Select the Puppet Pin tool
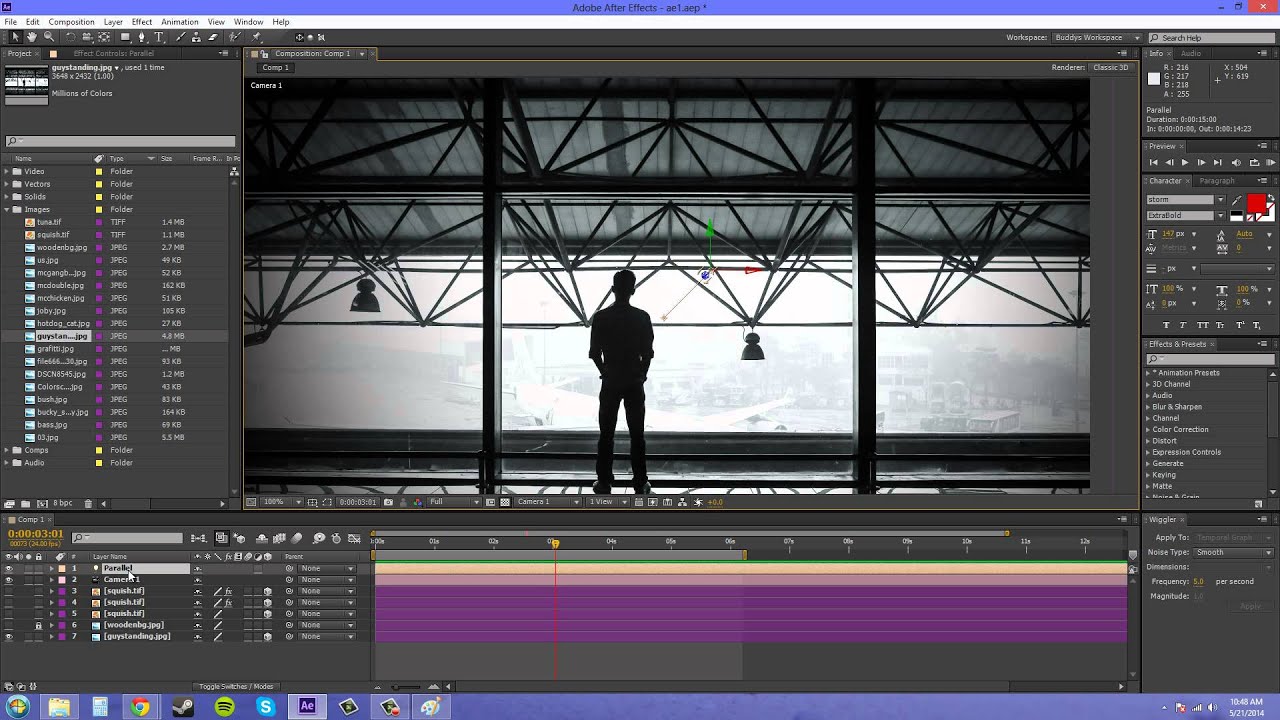 point(257,37)
